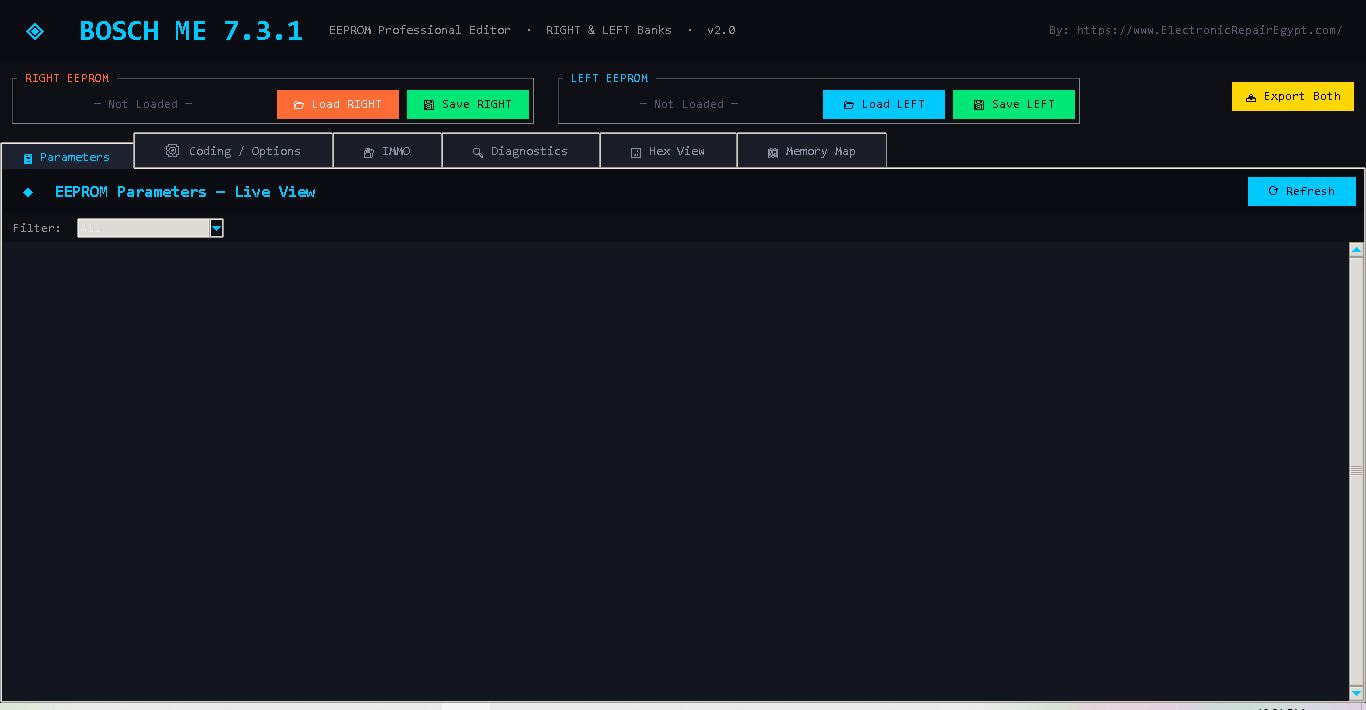Expand the Filter dropdown arrow

tap(216, 228)
